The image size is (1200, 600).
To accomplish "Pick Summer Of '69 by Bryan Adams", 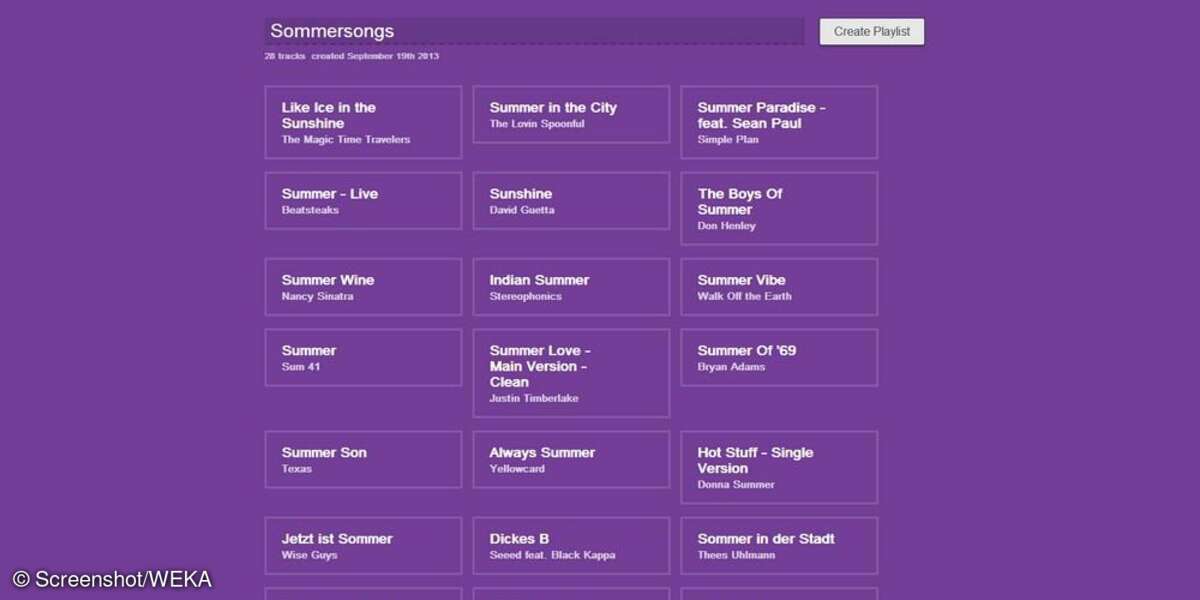I will click(779, 357).
